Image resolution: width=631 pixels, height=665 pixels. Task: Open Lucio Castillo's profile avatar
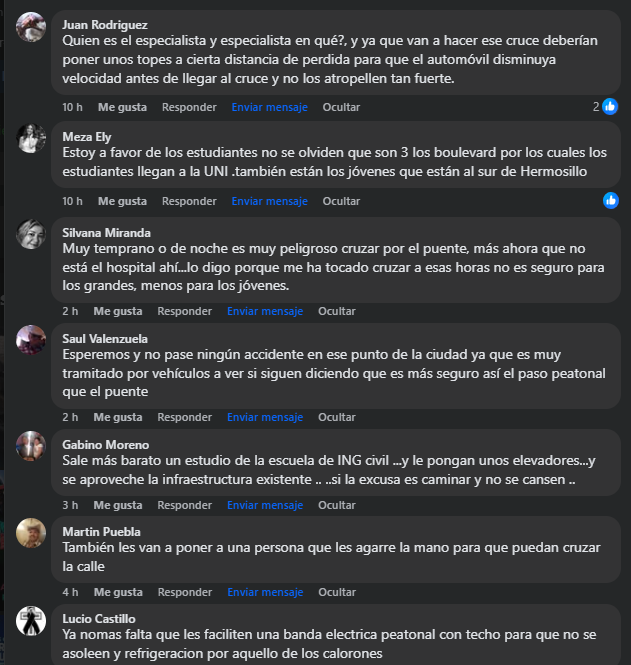point(31,620)
